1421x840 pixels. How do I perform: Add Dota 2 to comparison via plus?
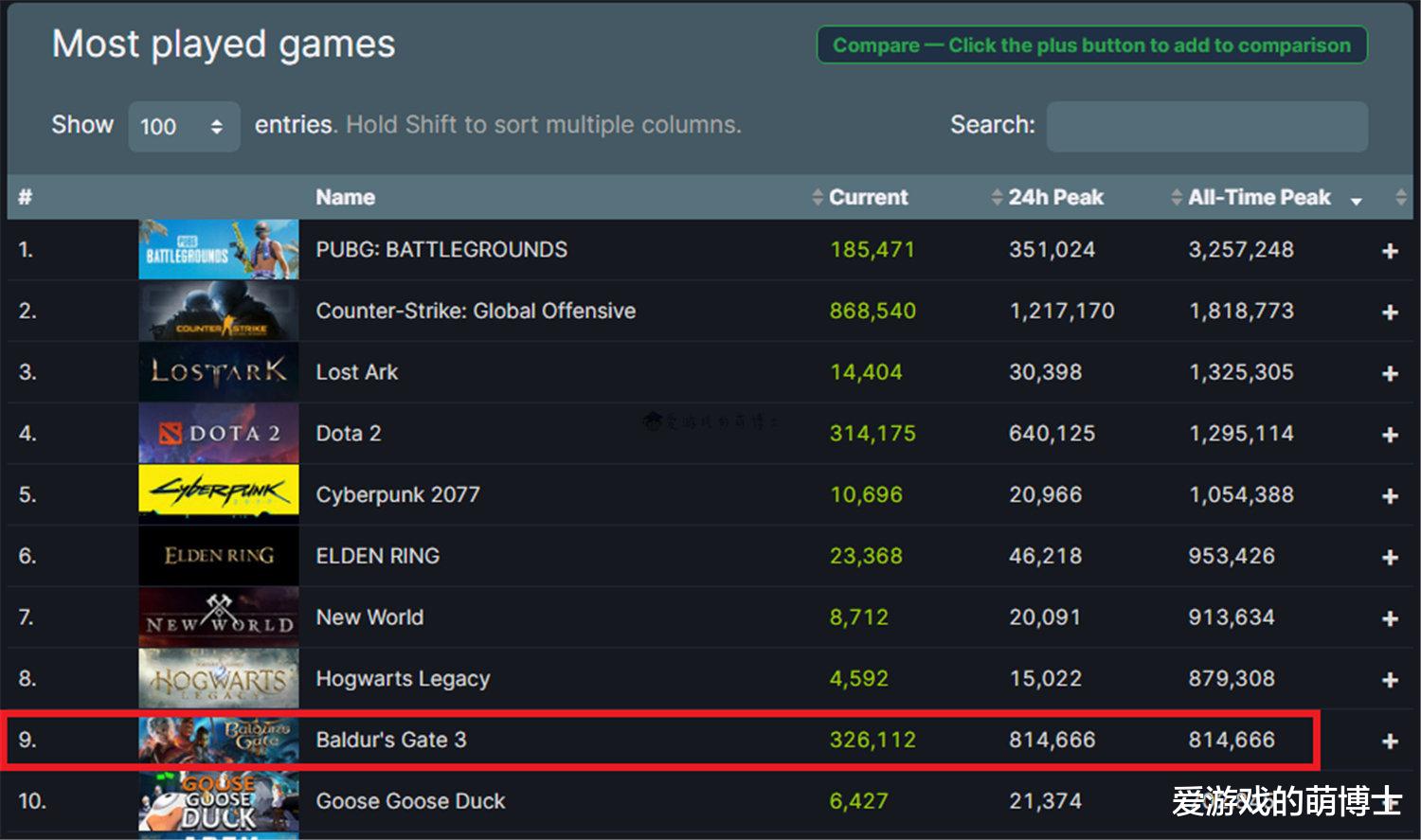pos(1390,435)
